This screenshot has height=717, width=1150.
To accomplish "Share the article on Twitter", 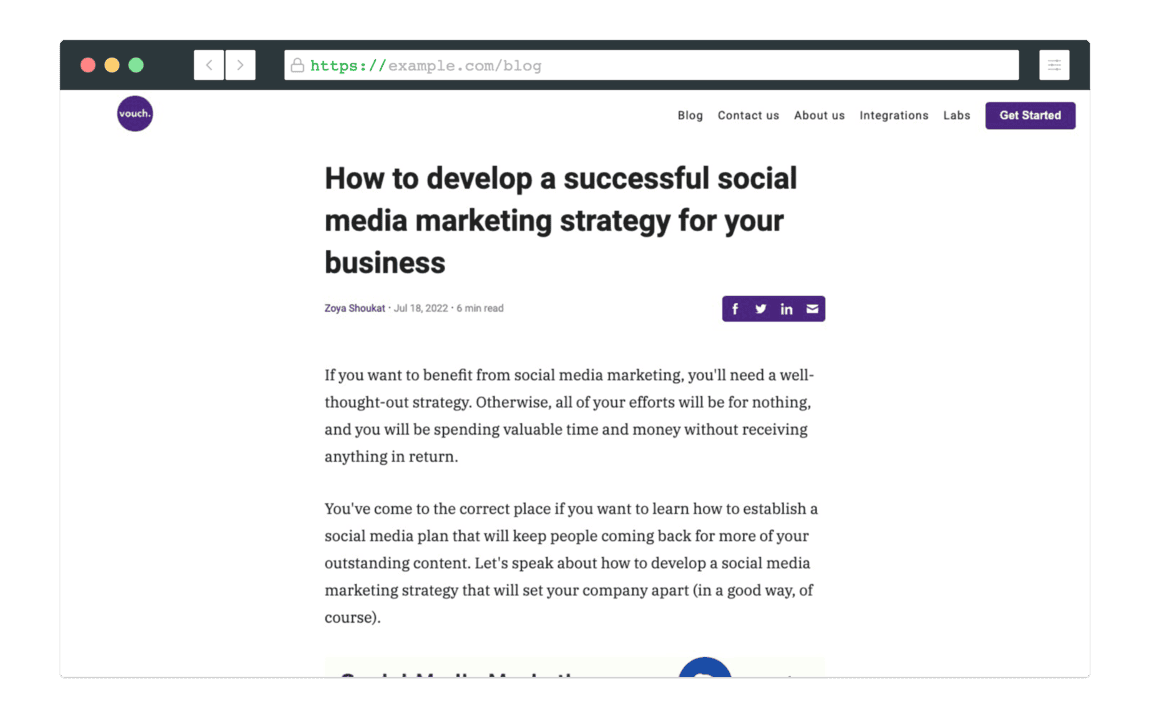I will [761, 309].
